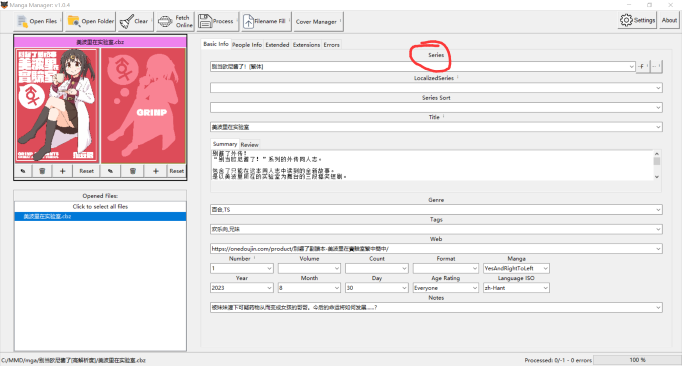The width and height of the screenshot is (682, 366).
Task: Switch to Extended tab
Action: click(277, 44)
